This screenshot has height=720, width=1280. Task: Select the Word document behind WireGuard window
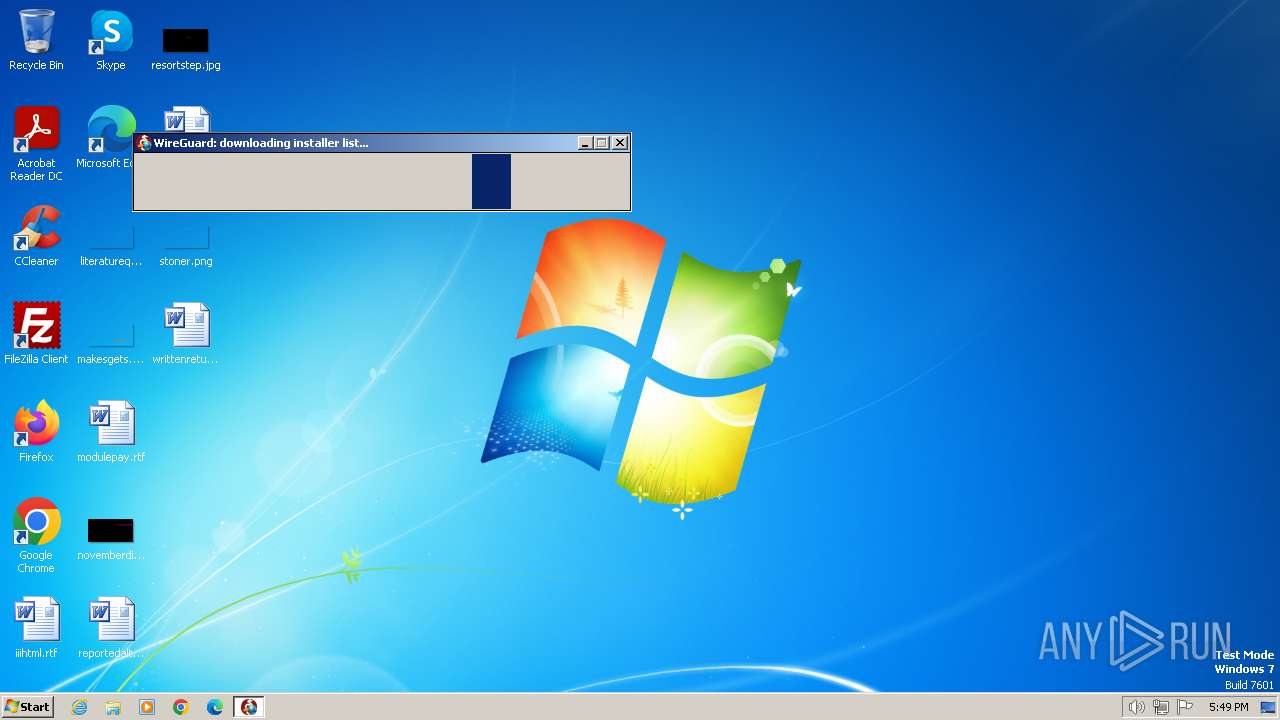click(187, 119)
